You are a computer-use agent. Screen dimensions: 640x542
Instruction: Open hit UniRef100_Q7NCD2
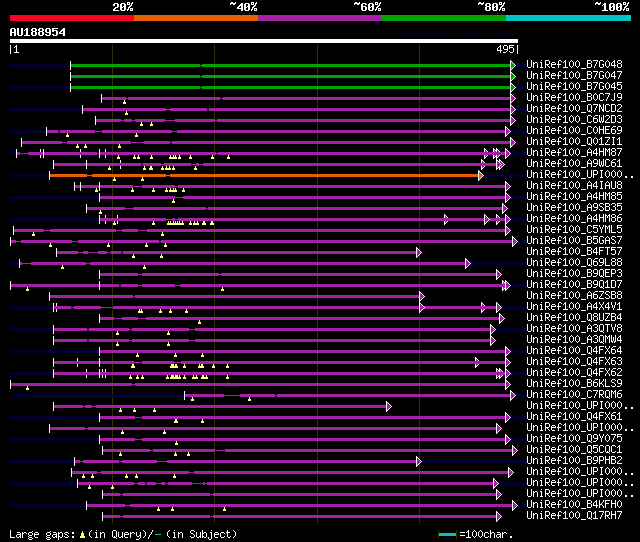pos(574,108)
